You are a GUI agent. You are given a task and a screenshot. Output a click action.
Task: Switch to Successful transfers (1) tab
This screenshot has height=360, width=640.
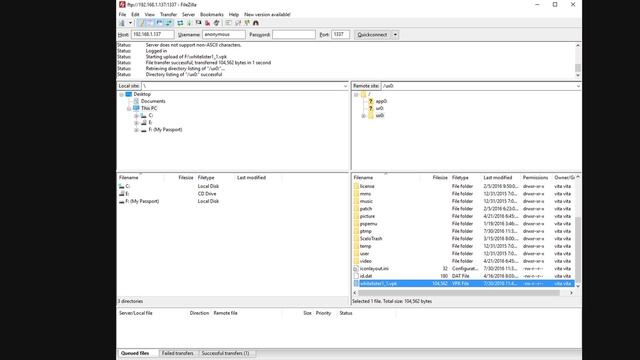pos(225,353)
